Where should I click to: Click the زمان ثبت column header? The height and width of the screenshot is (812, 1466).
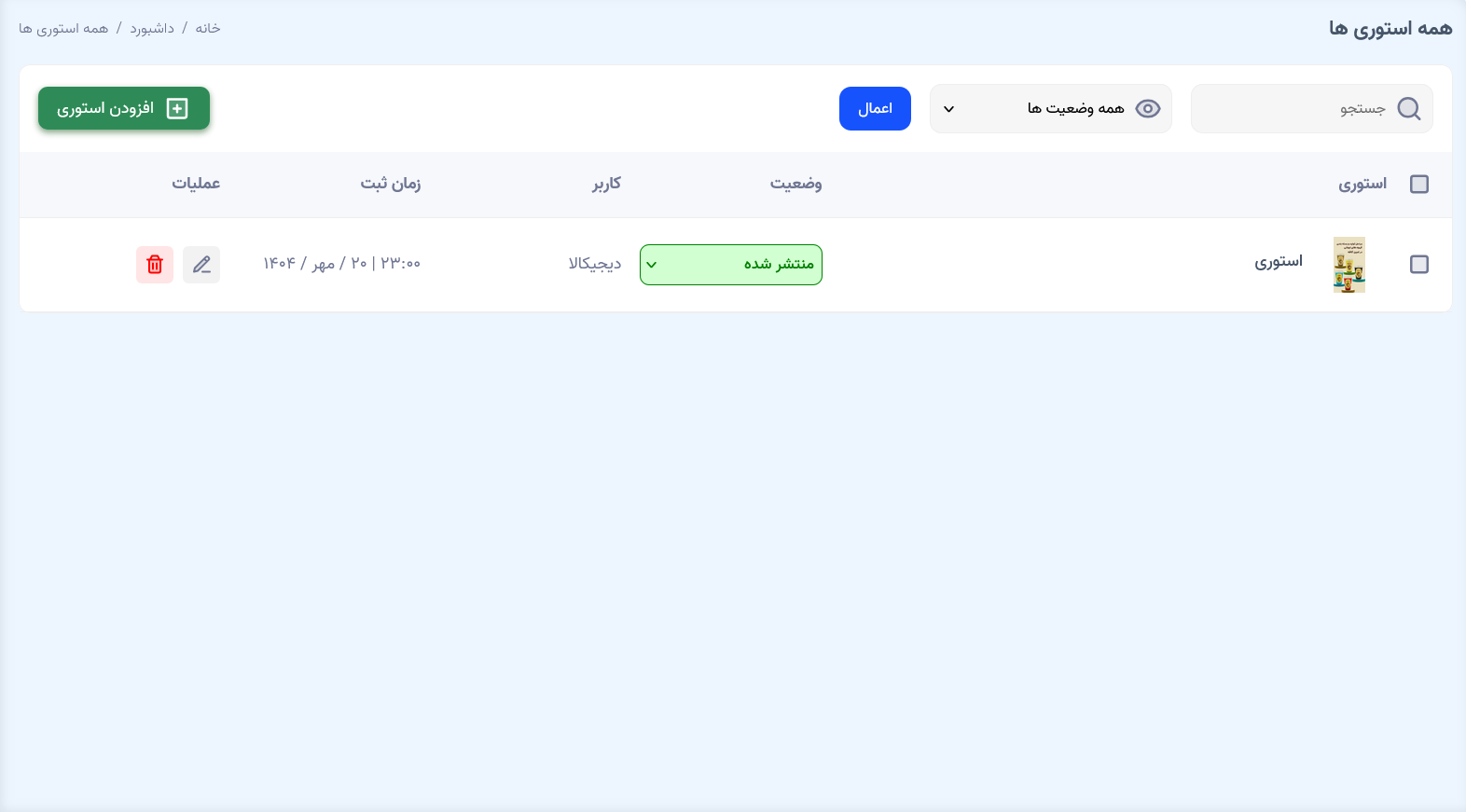pos(391,184)
